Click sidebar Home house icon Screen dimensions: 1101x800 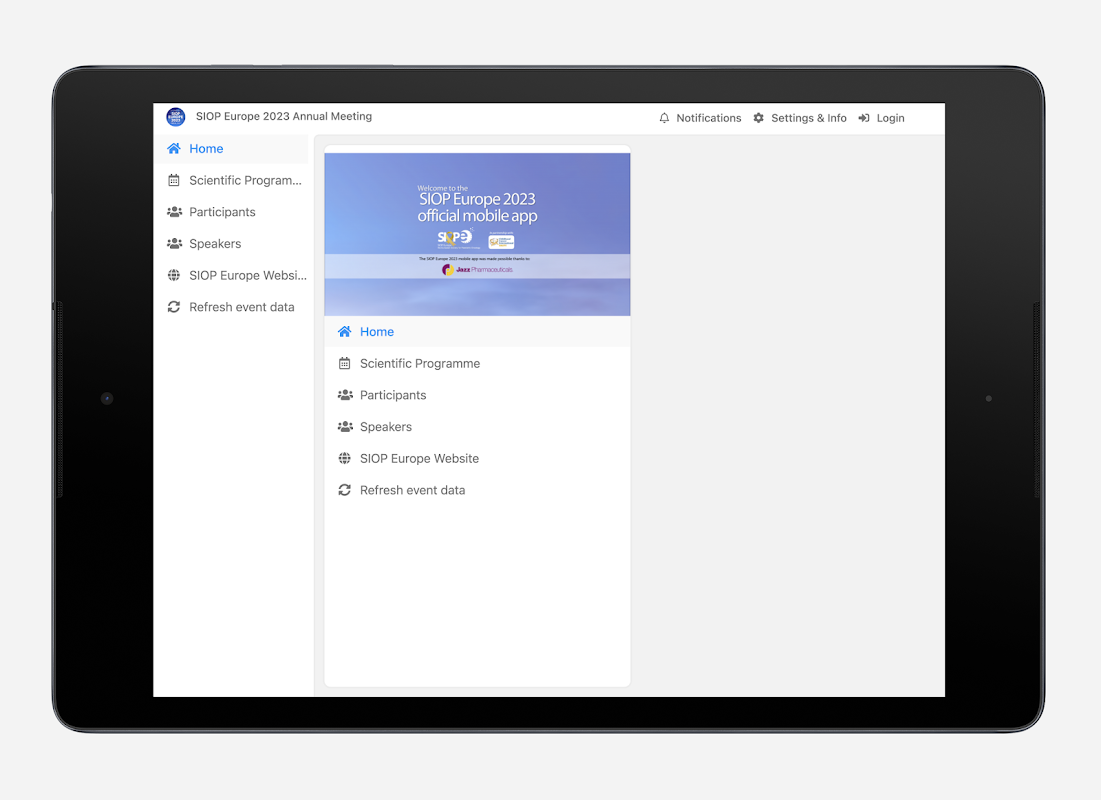point(174,148)
